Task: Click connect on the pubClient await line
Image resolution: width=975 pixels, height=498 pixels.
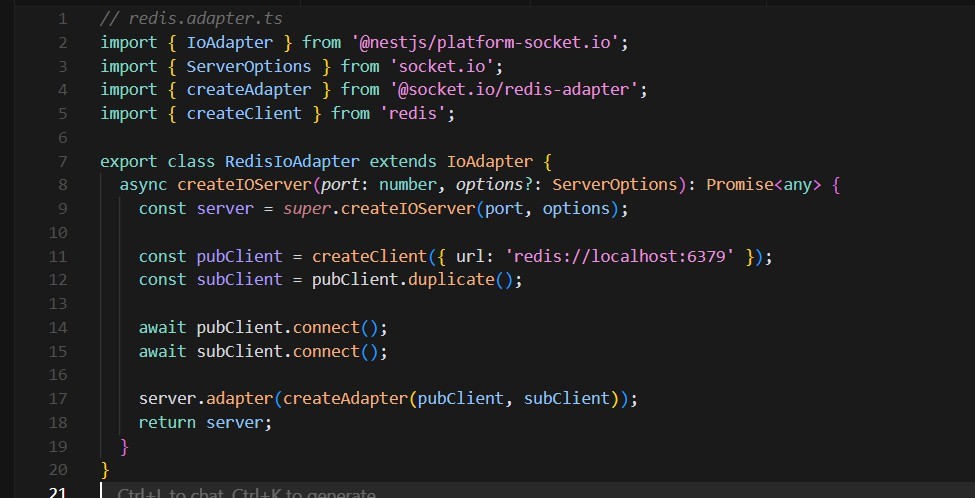Action: point(326,328)
